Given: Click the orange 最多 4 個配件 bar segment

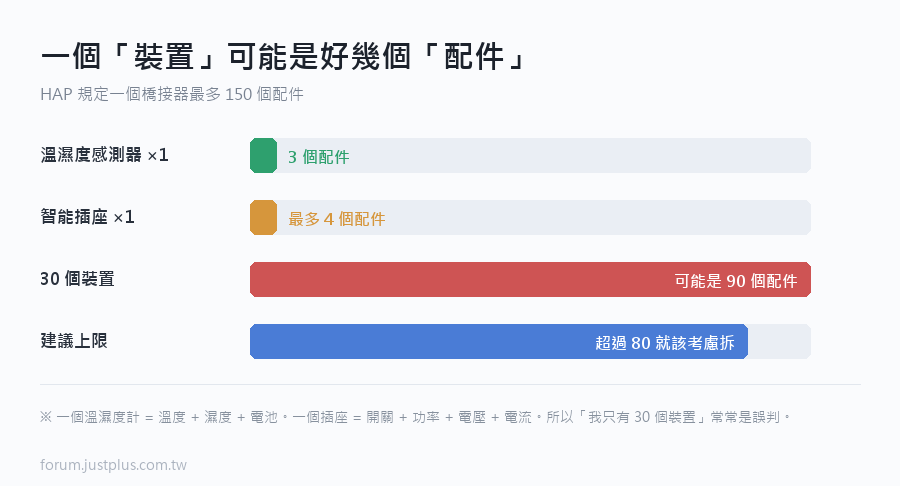Looking at the screenshot, I should coord(263,217).
